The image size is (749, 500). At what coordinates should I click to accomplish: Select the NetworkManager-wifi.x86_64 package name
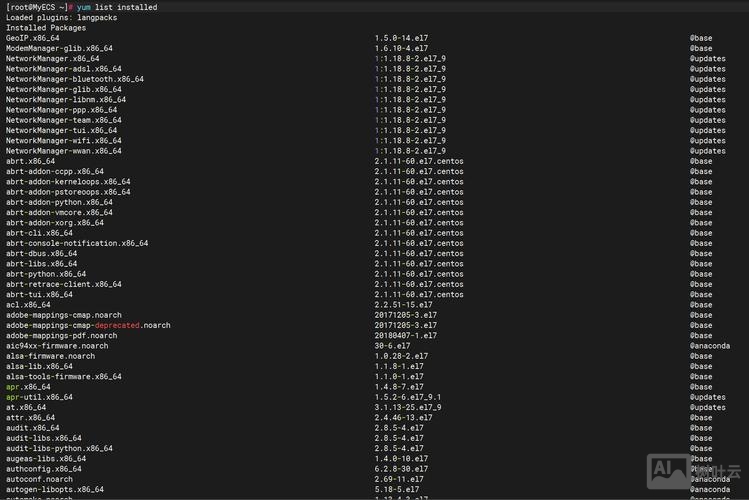pos(64,140)
